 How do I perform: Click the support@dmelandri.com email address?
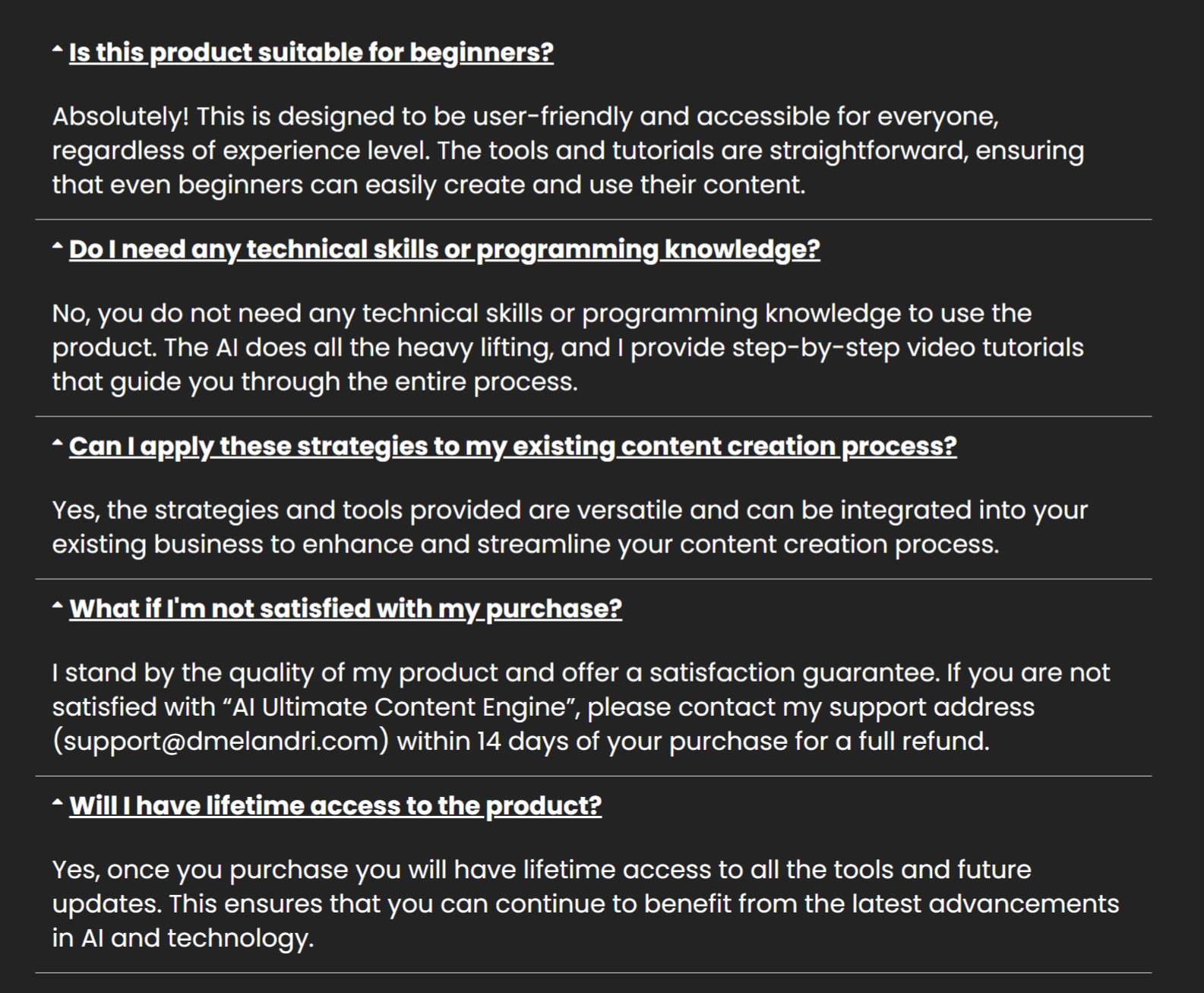pos(221,741)
